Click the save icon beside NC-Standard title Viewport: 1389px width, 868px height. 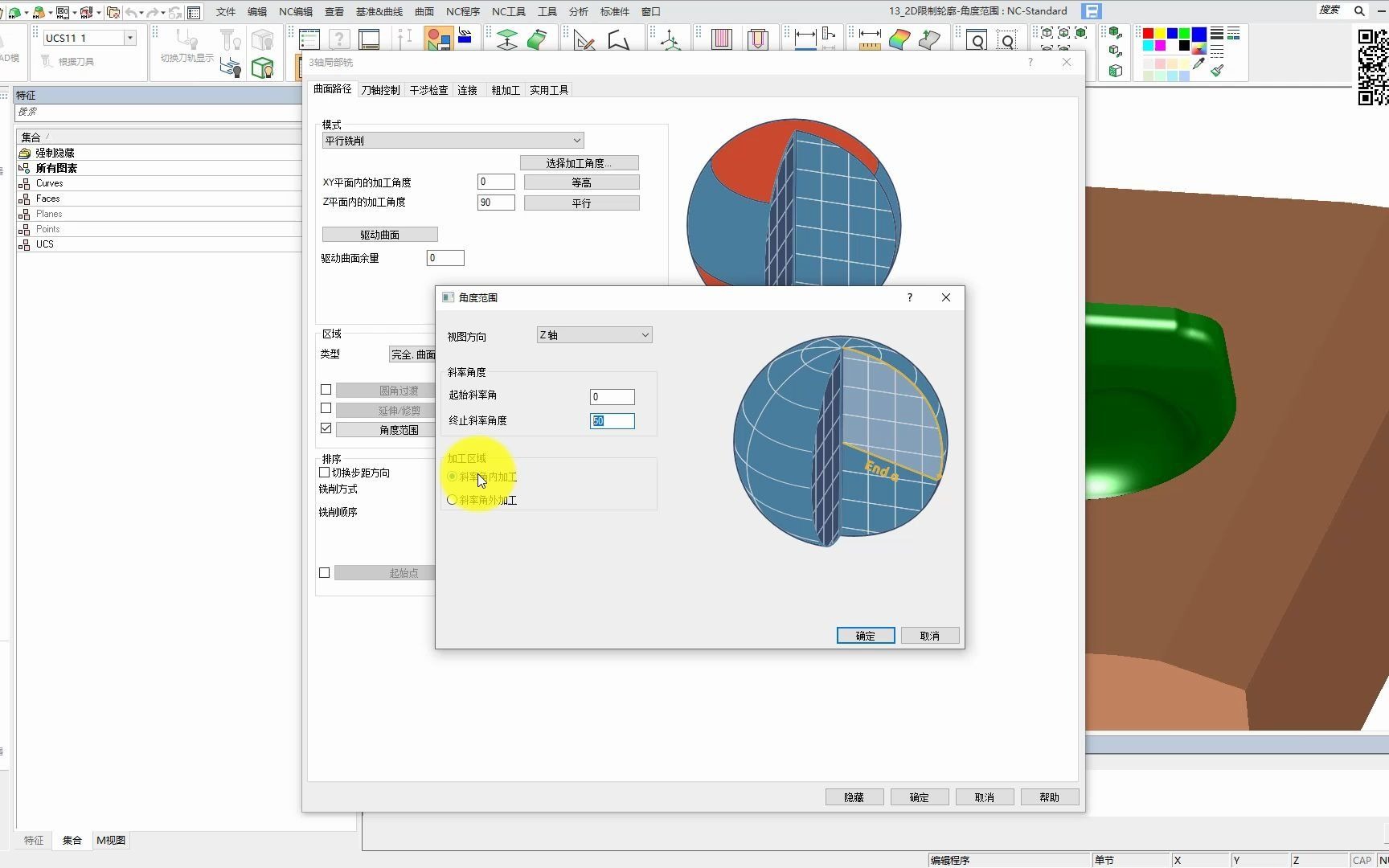1091,11
